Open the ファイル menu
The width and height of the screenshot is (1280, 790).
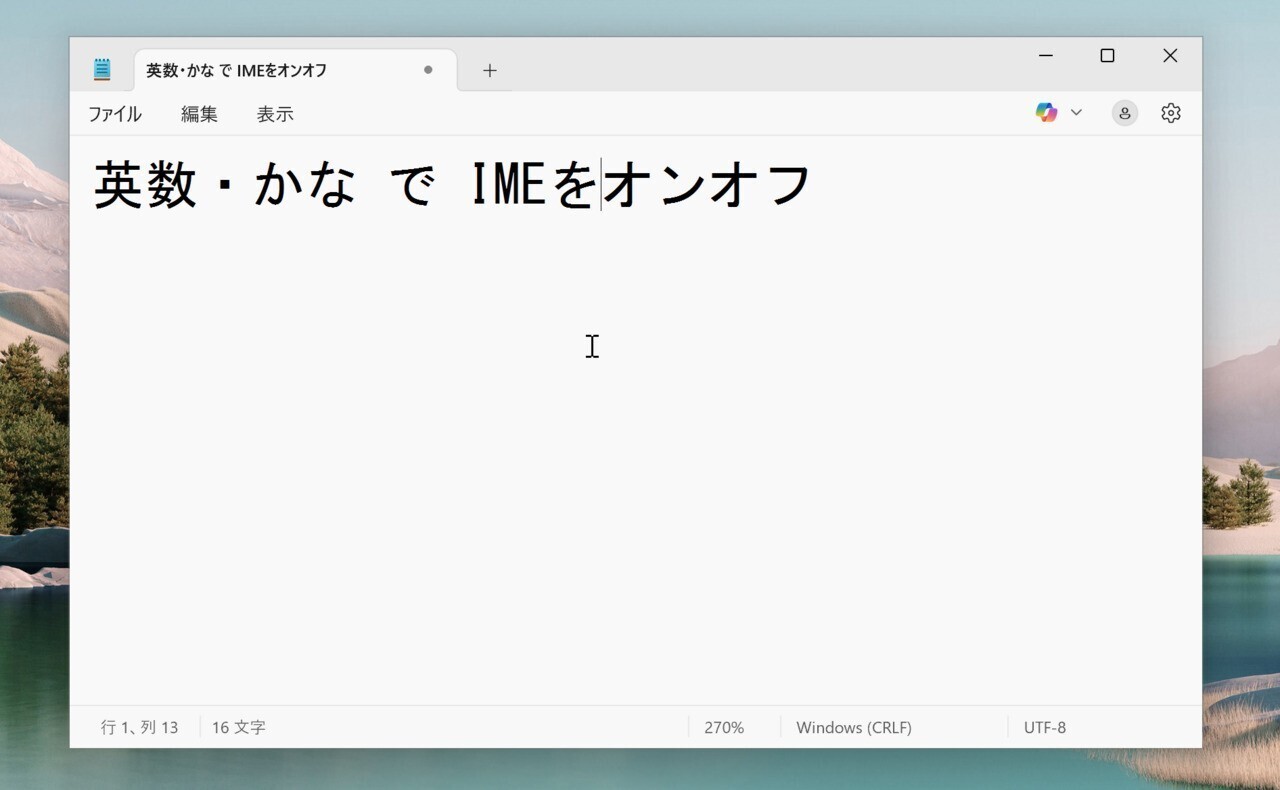pos(115,114)
